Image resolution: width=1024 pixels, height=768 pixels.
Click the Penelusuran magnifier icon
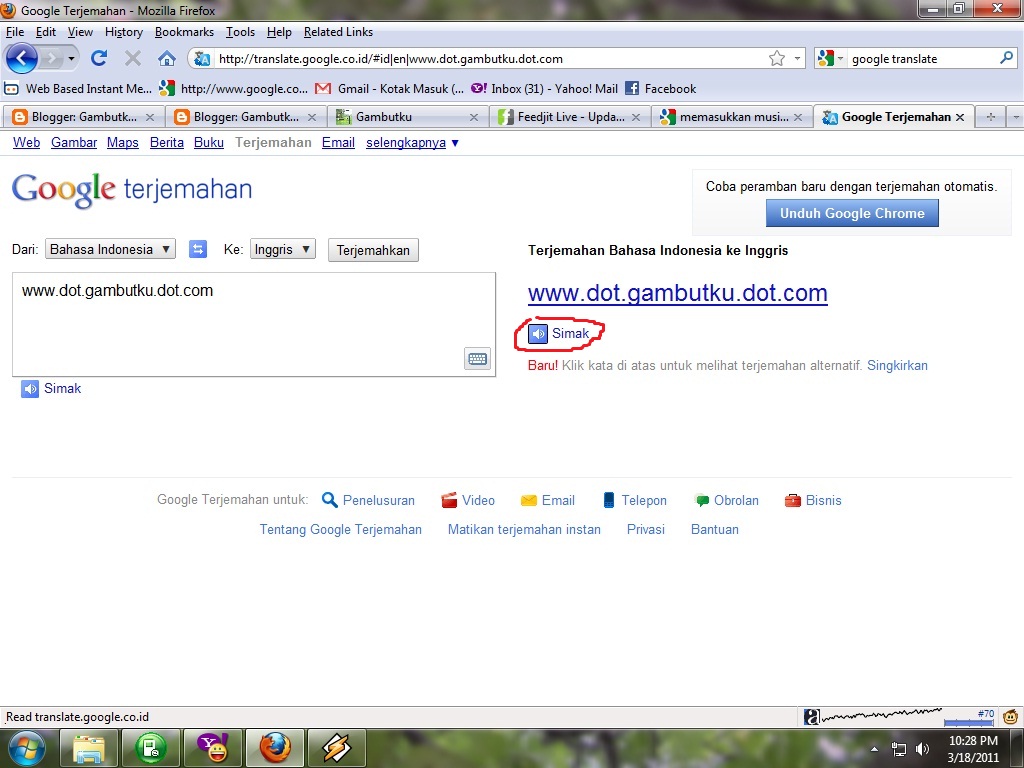click(330, 500)
